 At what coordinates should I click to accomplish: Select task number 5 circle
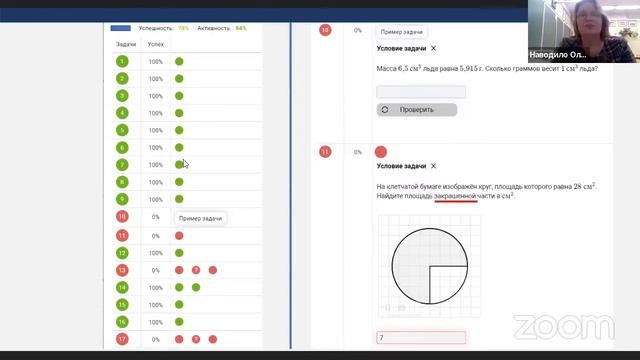[122, 130]
